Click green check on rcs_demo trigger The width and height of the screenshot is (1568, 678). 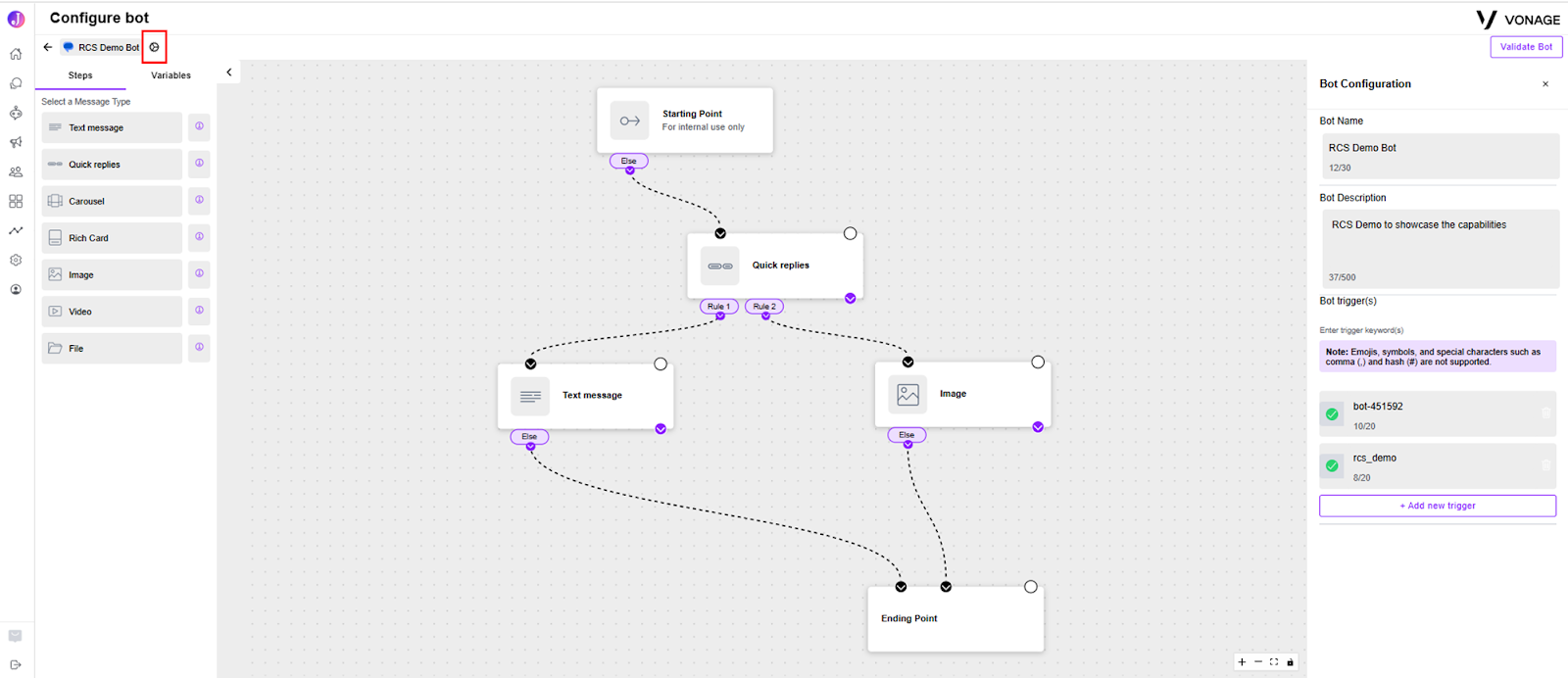tap(1332, 466)
